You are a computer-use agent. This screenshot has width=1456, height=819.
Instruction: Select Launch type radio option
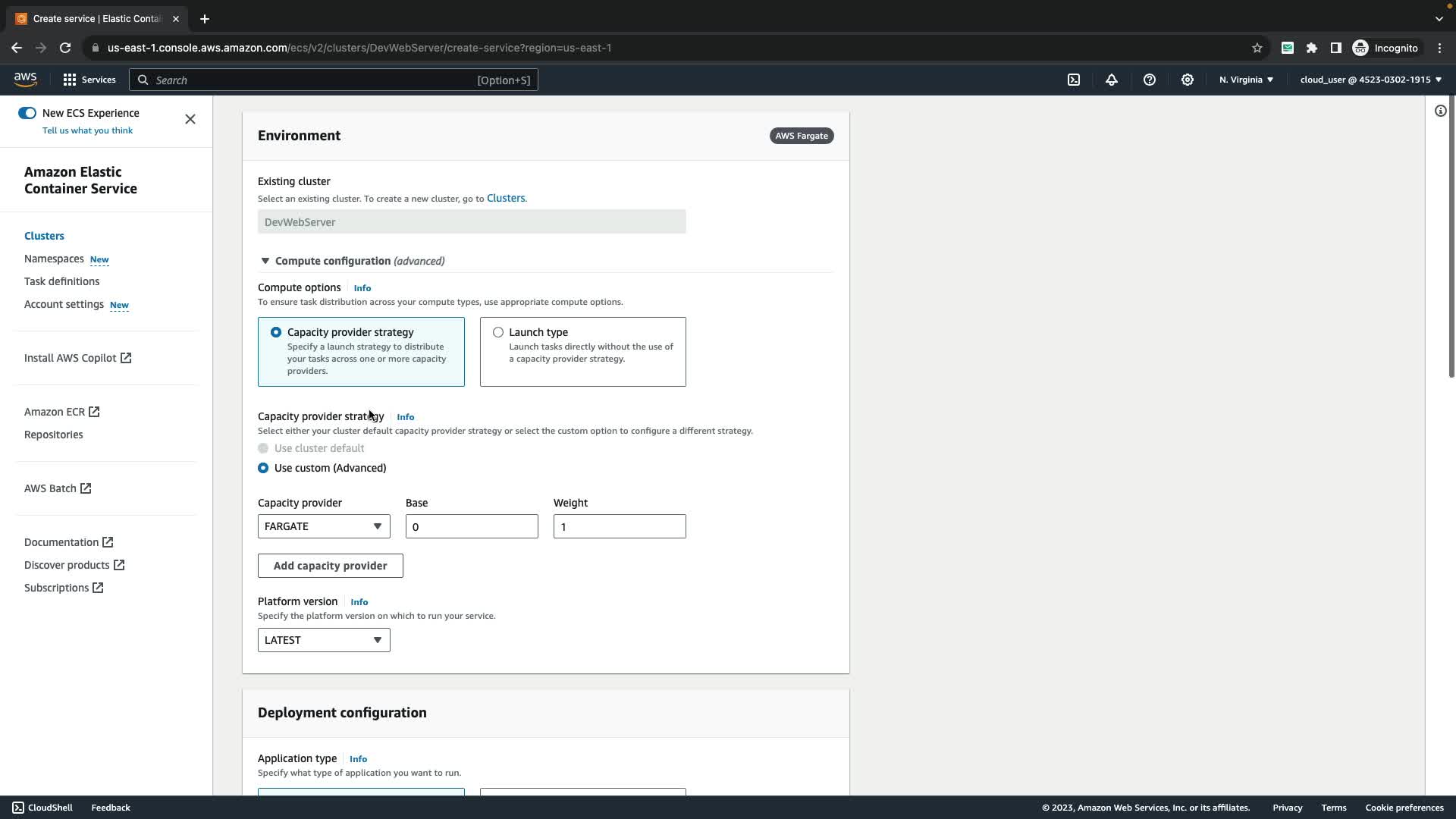(x=498, y=332)
